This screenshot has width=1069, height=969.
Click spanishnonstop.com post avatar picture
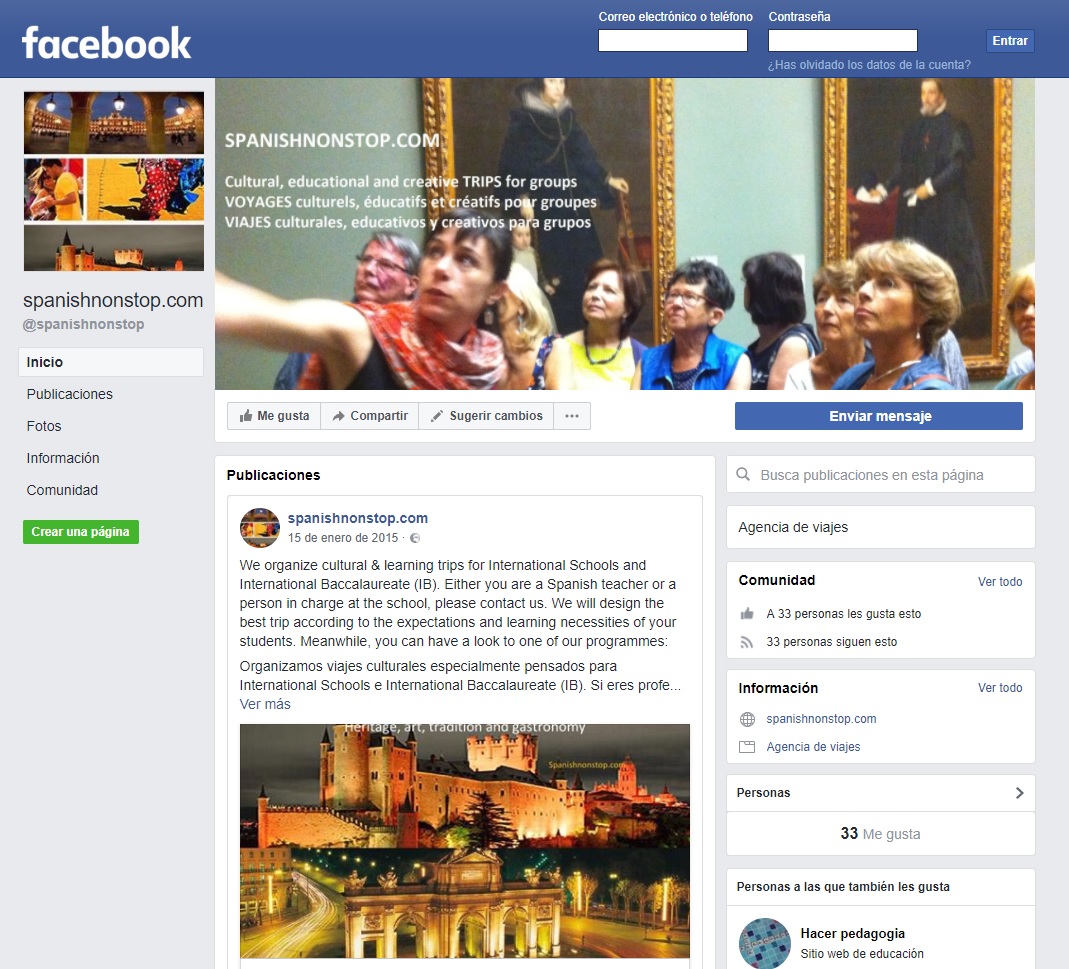[260, 528]
